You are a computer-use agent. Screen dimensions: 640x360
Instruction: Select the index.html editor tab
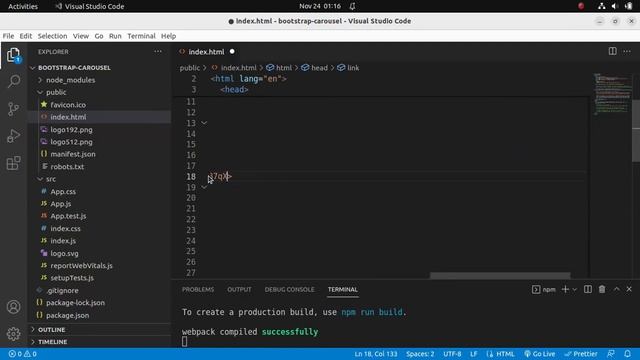pos(207,51)
